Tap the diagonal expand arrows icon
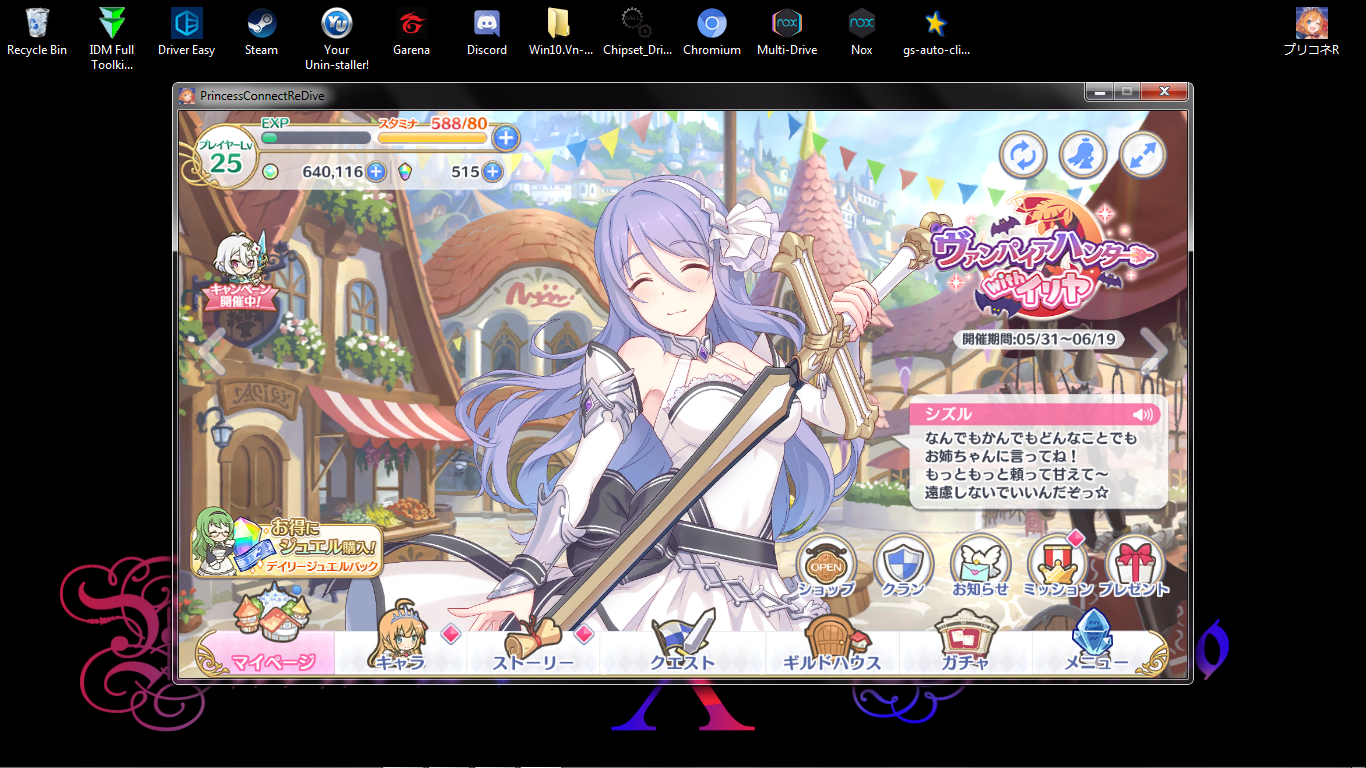Screen dimensions: 1366x768 click(x=1143, y=156)
